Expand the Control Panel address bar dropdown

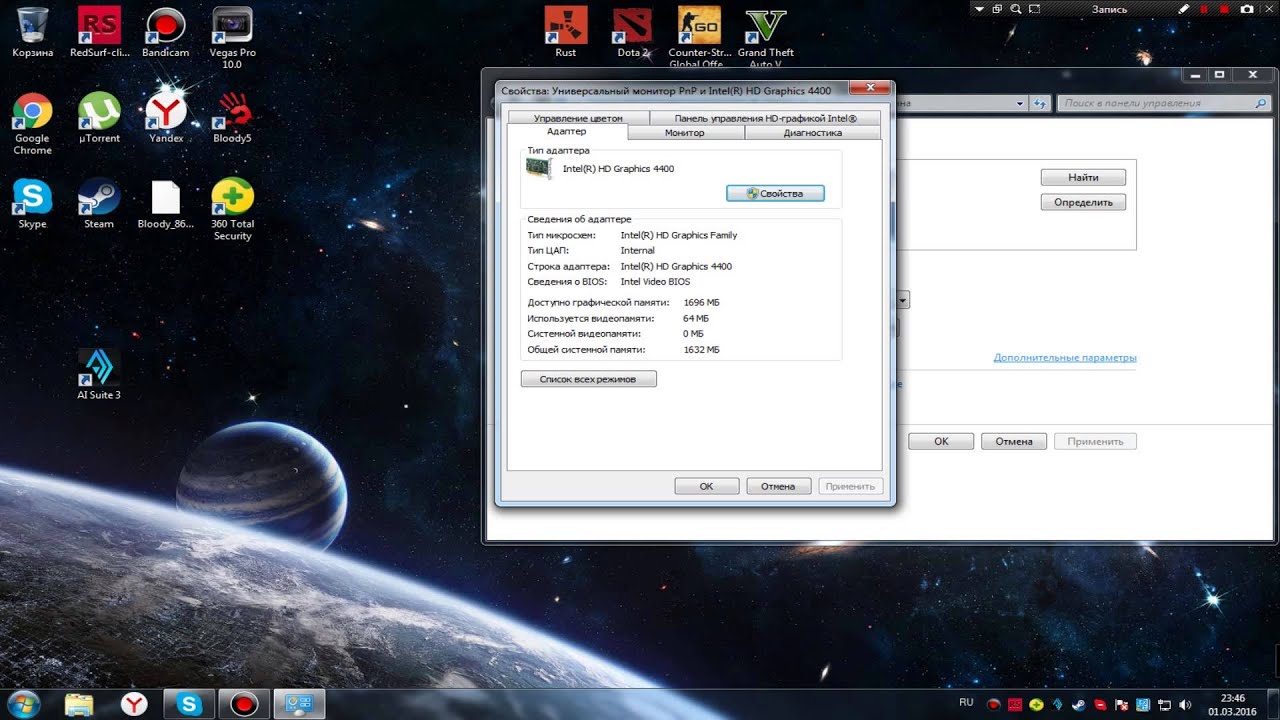[1020, 103]
